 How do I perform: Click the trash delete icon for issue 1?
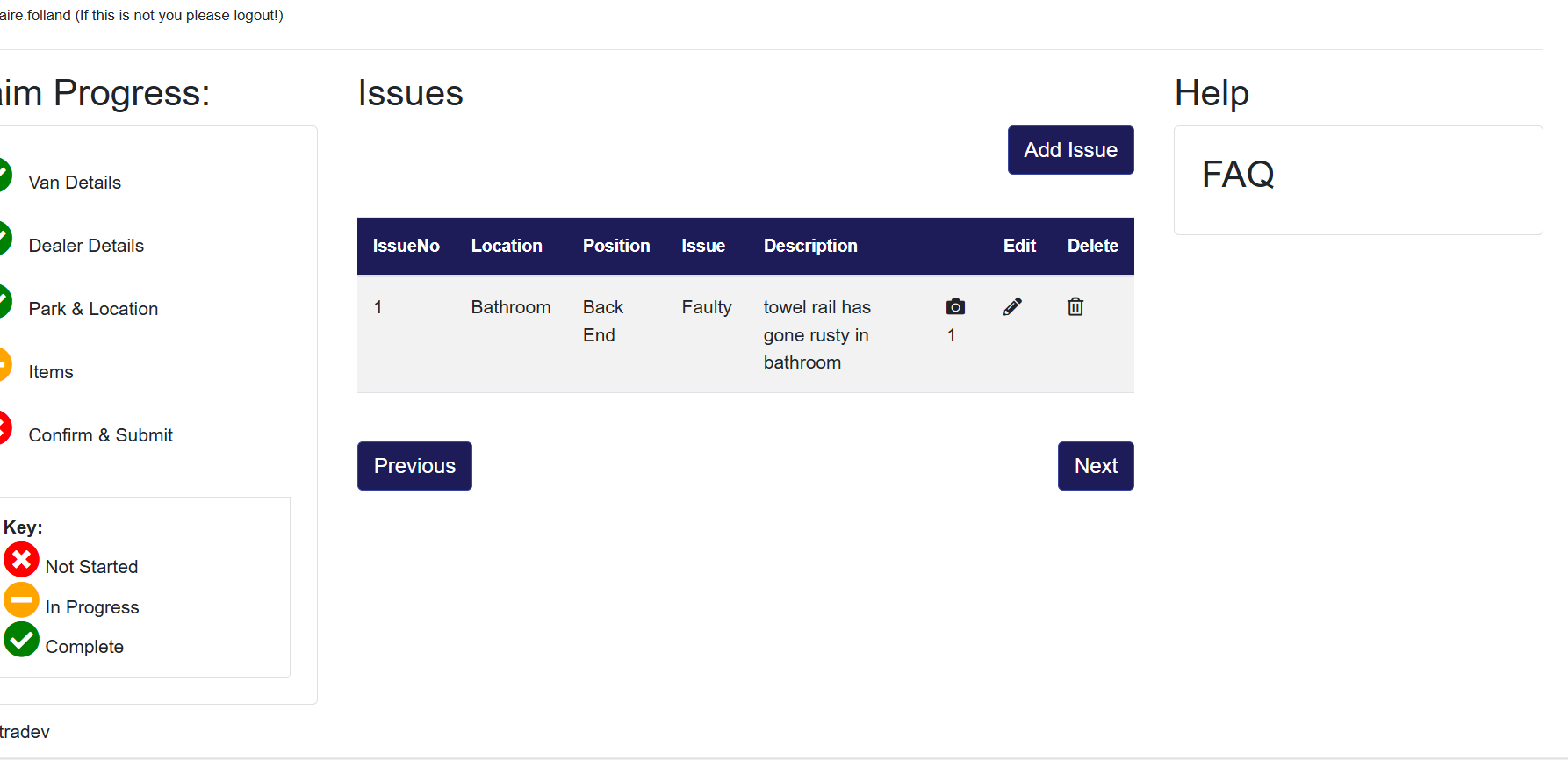[1075, 306]
